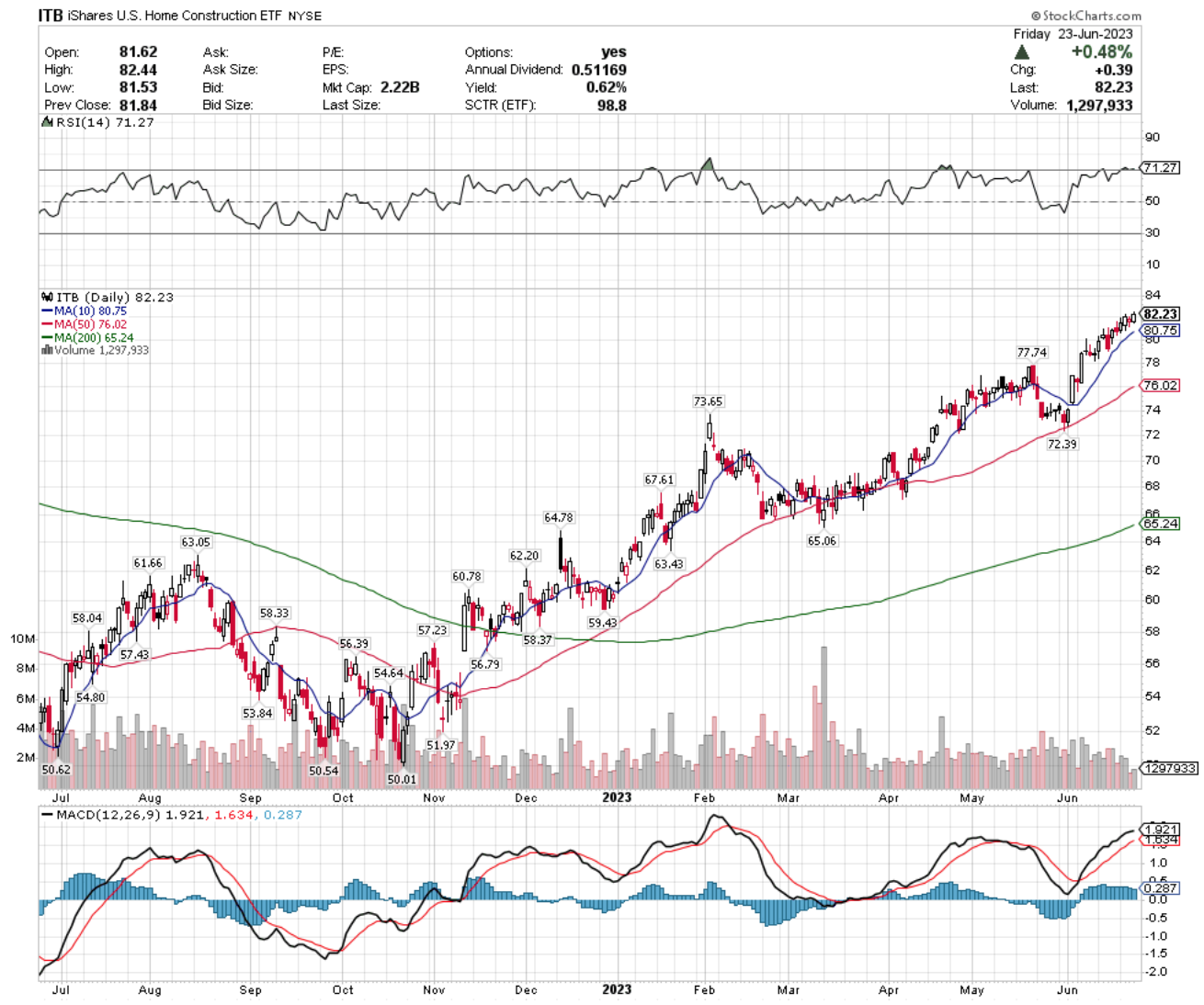Click the 76.02 MA(50) axis tag
This screenshot has height=1005, width=1204.
point(1160,386)
